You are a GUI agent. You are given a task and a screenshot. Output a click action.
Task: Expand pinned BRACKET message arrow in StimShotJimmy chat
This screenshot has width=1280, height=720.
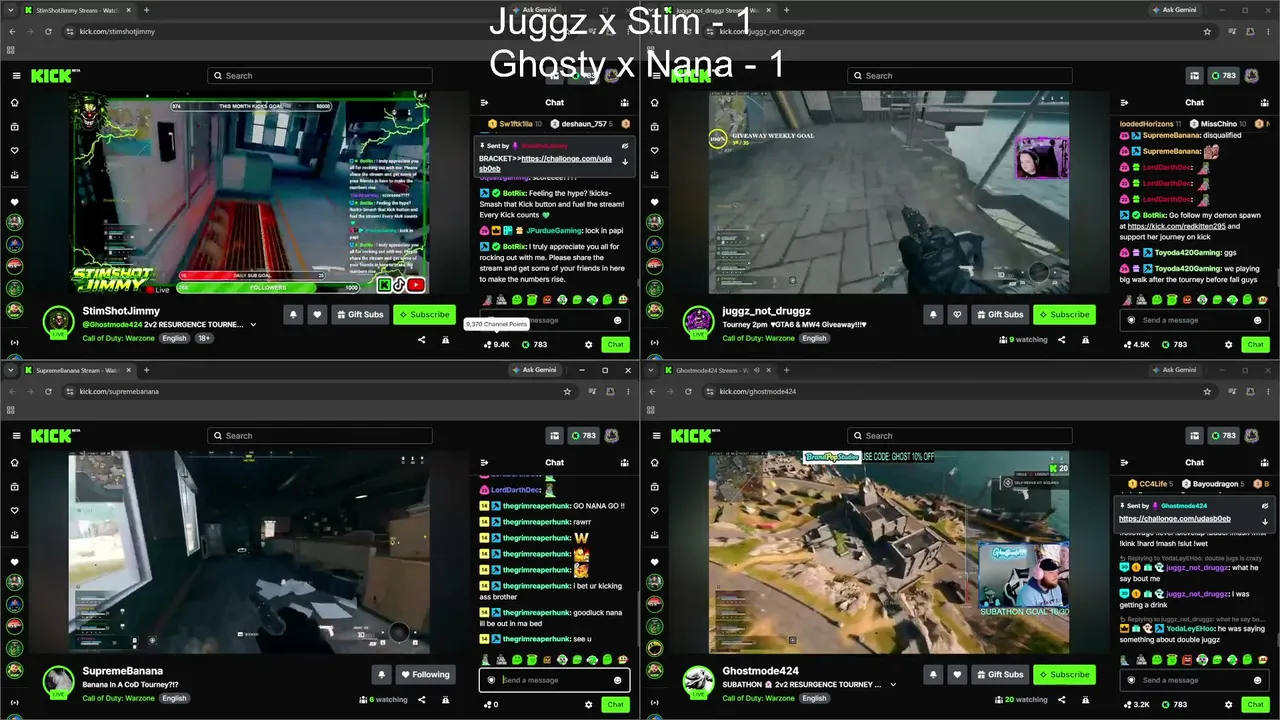625,162
